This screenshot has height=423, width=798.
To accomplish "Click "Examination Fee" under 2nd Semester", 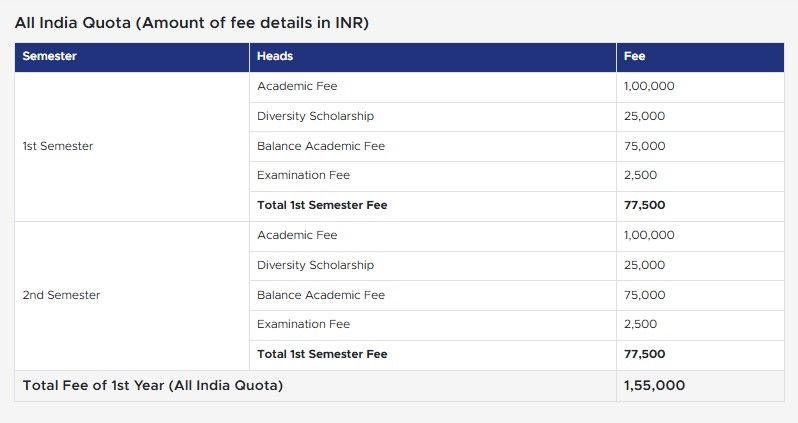I will click(303, 324).
